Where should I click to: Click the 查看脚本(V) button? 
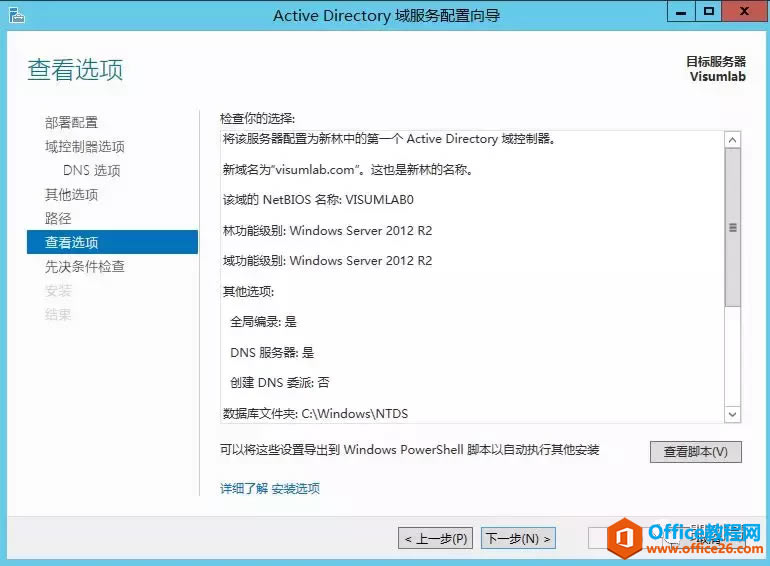click(x=695, y=452)
